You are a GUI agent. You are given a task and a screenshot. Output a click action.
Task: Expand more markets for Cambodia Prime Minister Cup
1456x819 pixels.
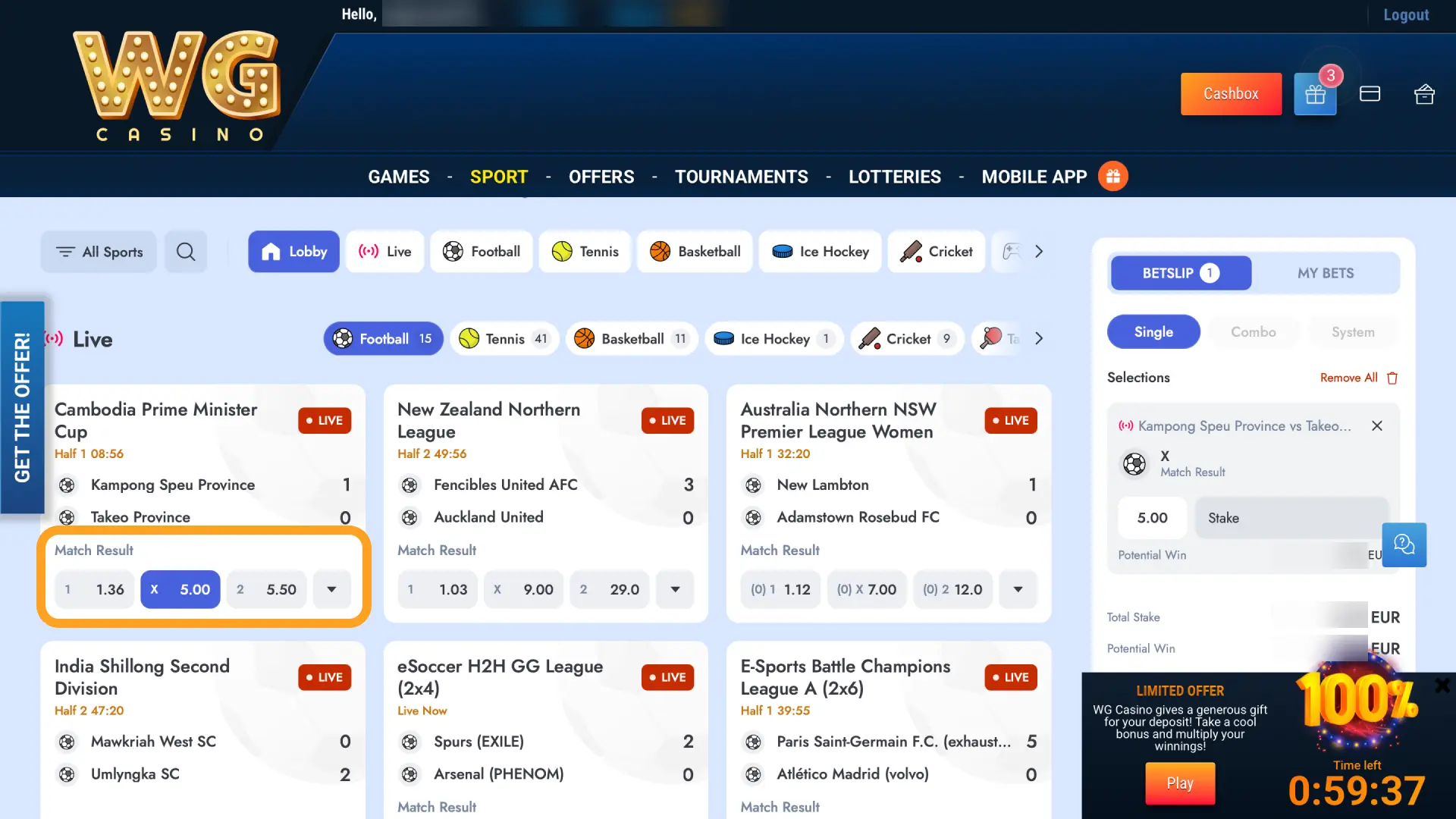click(x=331, y=589)
